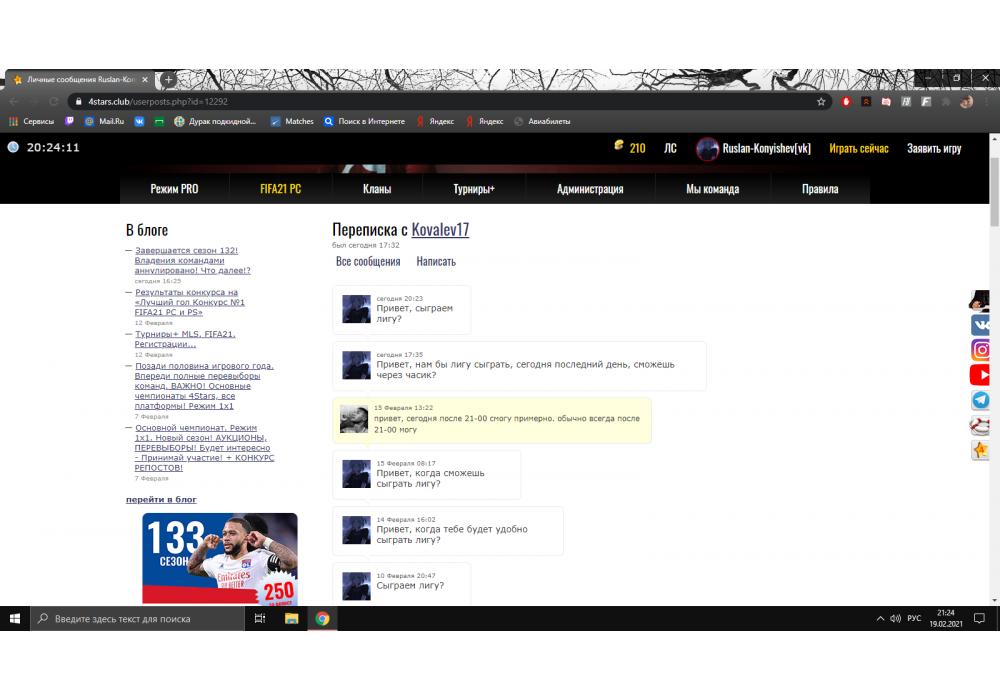The image size is (1000, 700).
Task: Click the Играть сейчас link
Action: click(858, 148)
